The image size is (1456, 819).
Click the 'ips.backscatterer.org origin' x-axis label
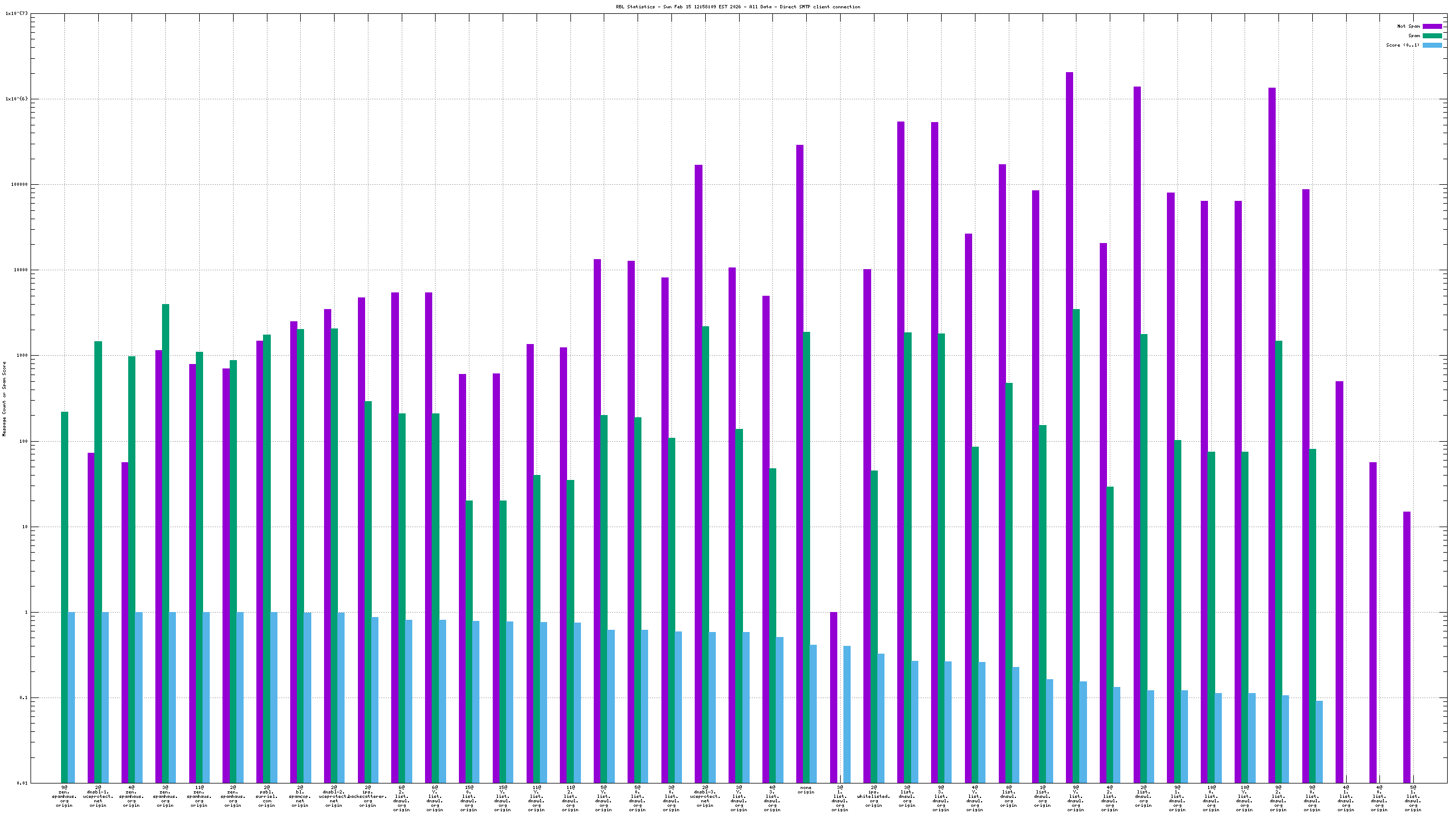[x=368, y=796]
